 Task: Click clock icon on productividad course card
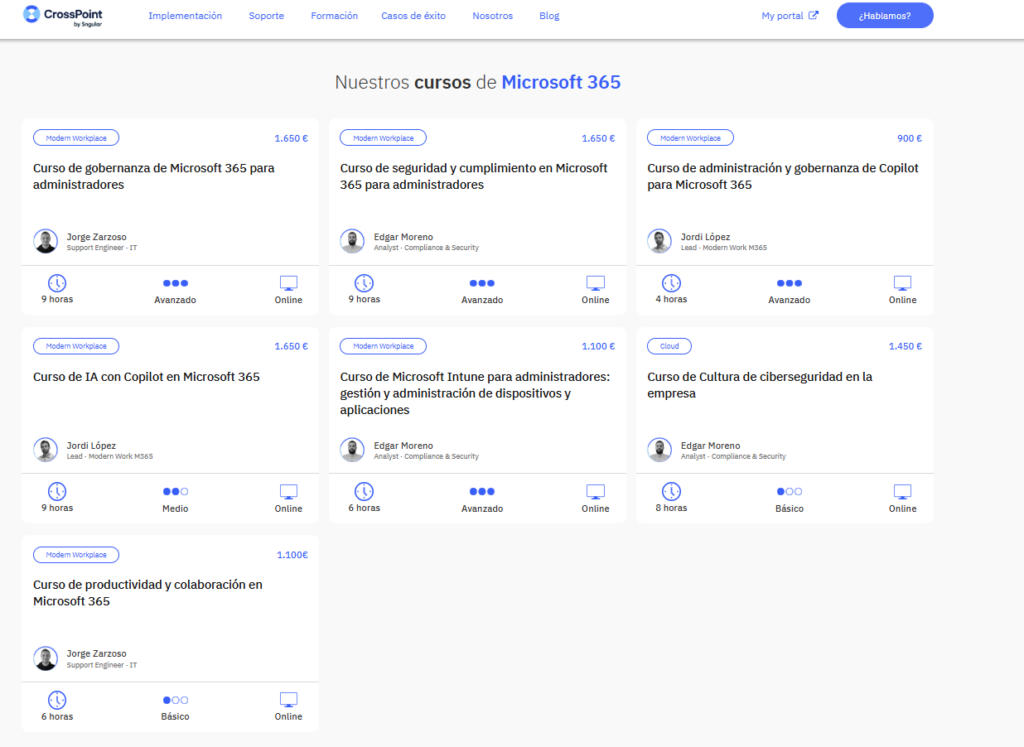pyautogui.click(x=57, y=700)
